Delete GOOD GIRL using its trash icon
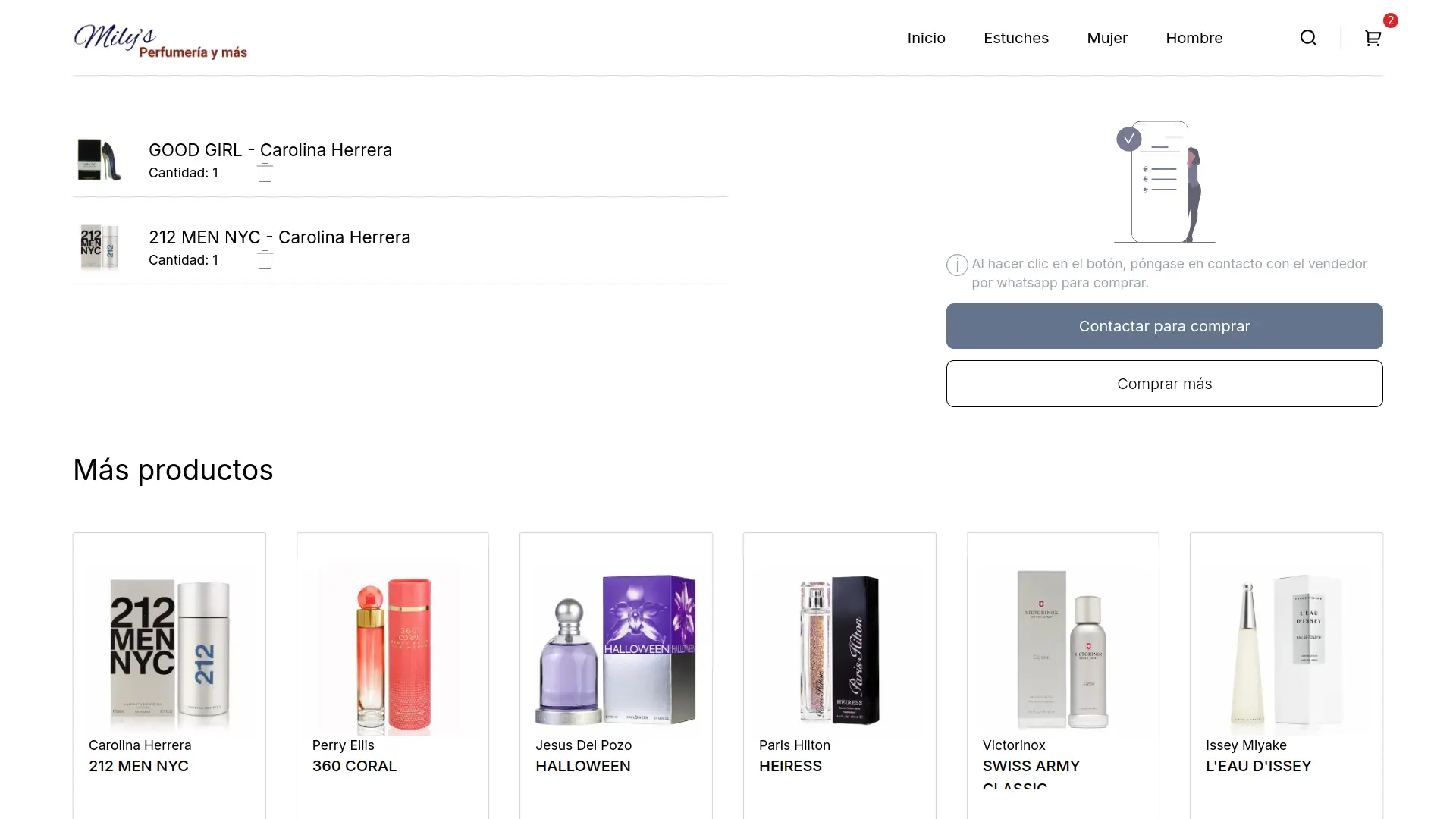This screenshot has height=819, width=1456. (x=265, y=172)
